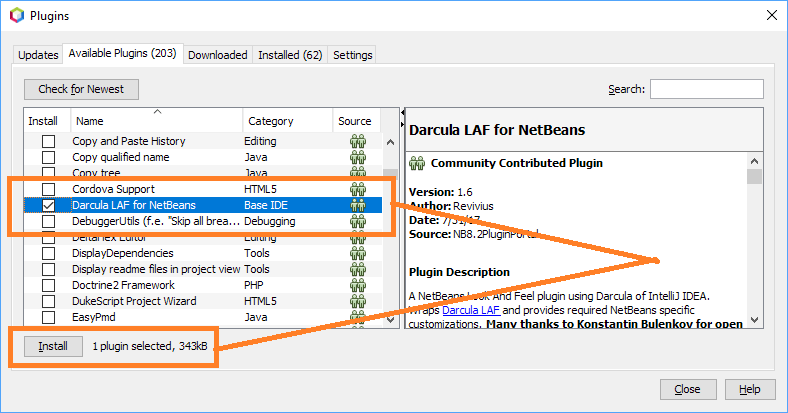Check the Copy and Paste History checkbox
The width and height of the screenshot is (788, 413).
pyautogui.click(x=48, y=141)
